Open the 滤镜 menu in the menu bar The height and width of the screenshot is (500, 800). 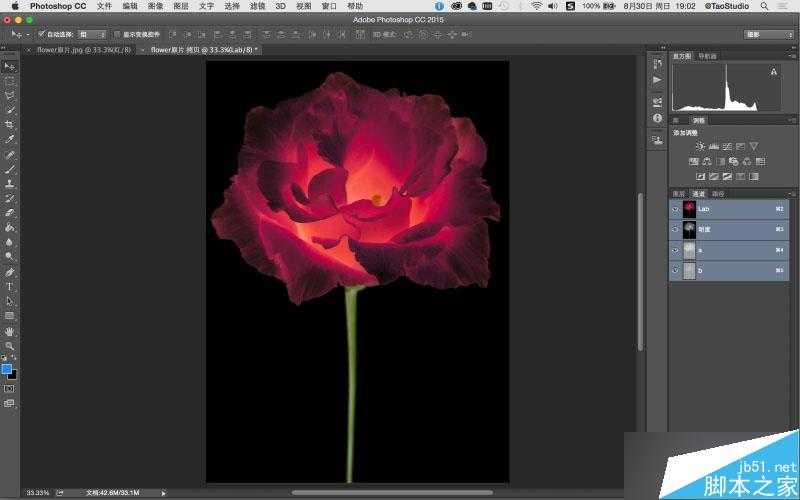tap(259, 6)
